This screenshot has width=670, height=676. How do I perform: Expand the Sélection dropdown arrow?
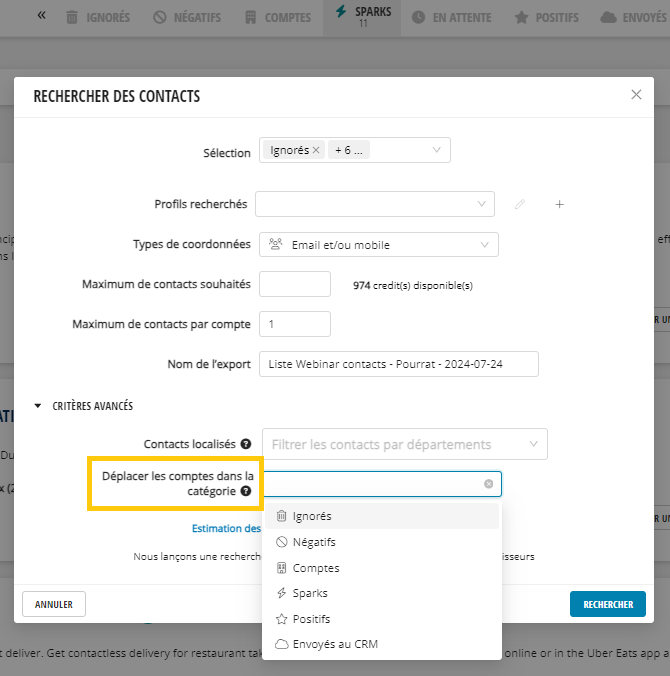pos(436,150)
